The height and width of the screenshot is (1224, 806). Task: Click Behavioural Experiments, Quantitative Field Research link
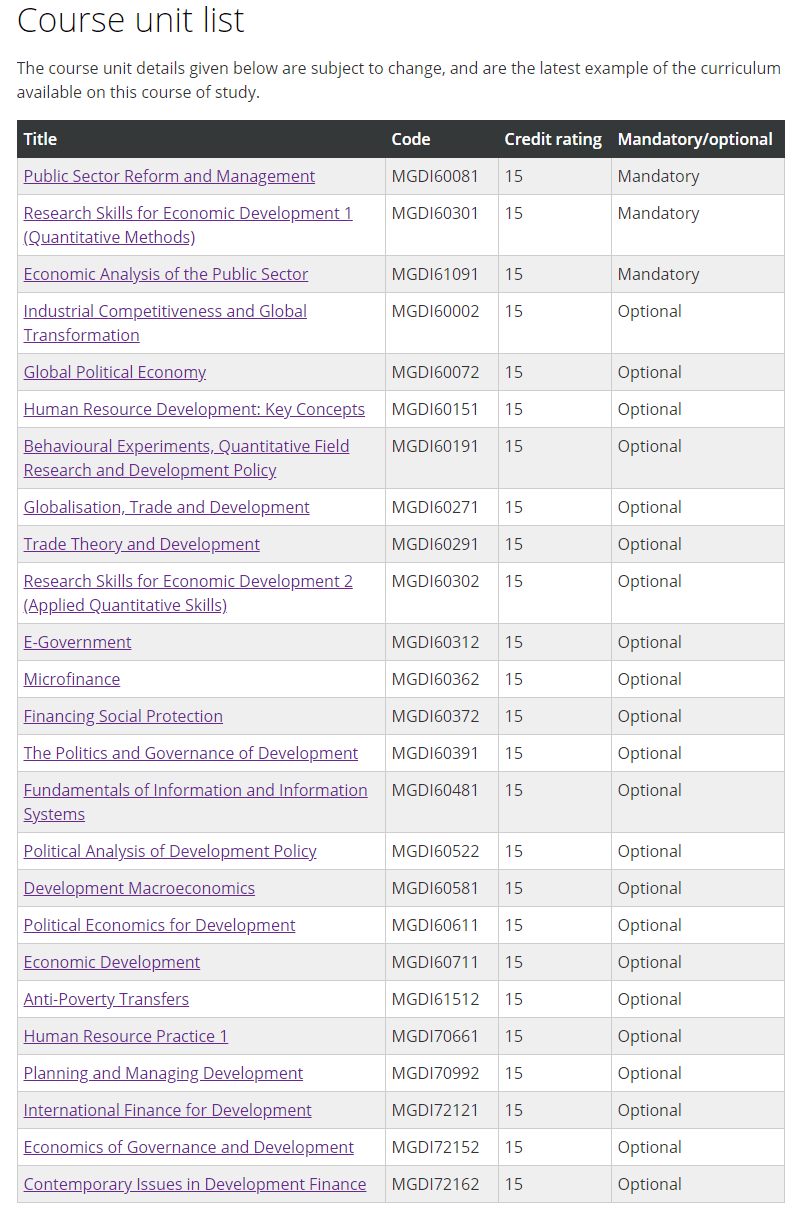(186, 446)
